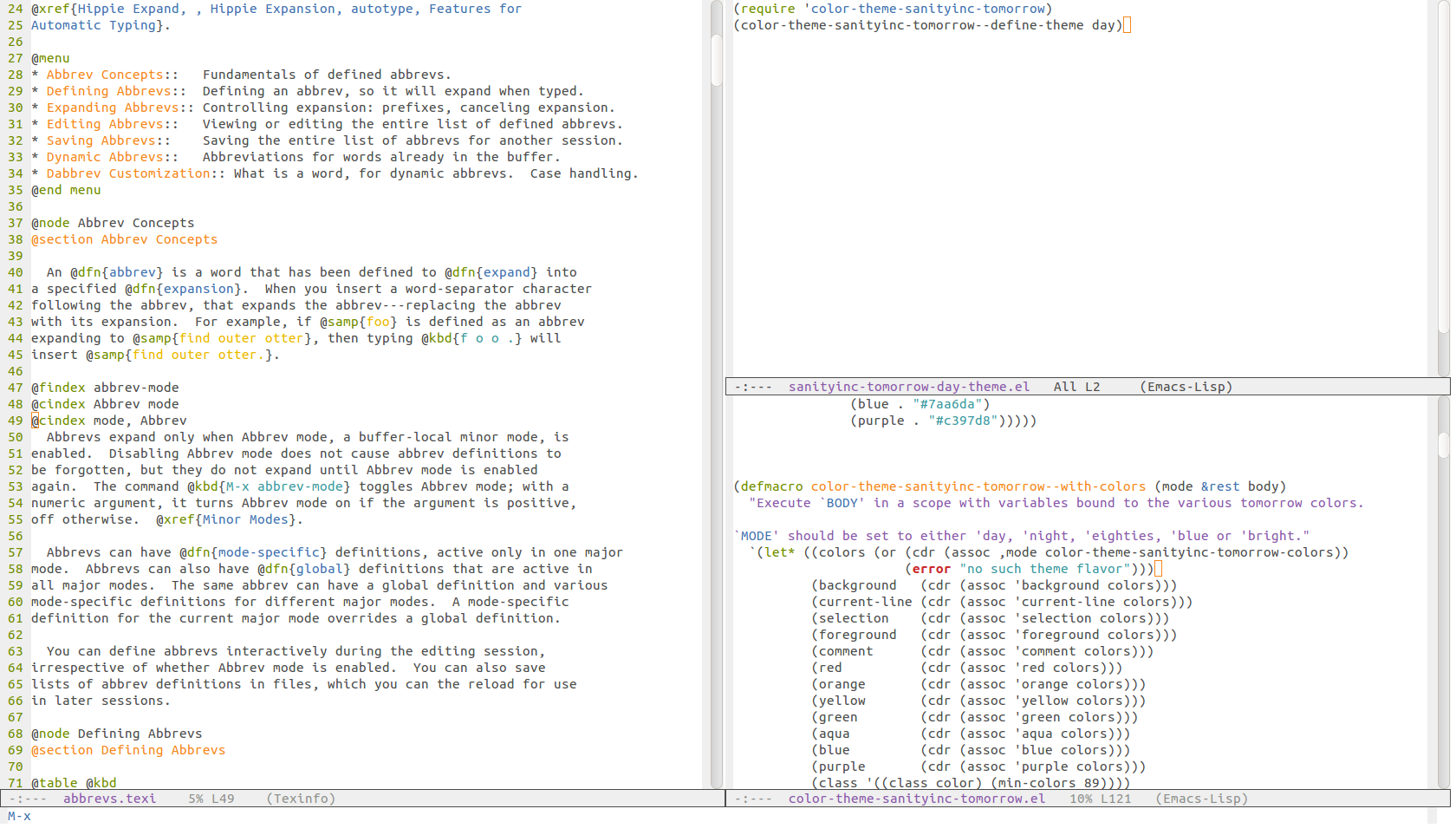Click '@findex abbrev-mode' line
The width and height of the screenshot is (1456, 835).
(x=105, y=388)
